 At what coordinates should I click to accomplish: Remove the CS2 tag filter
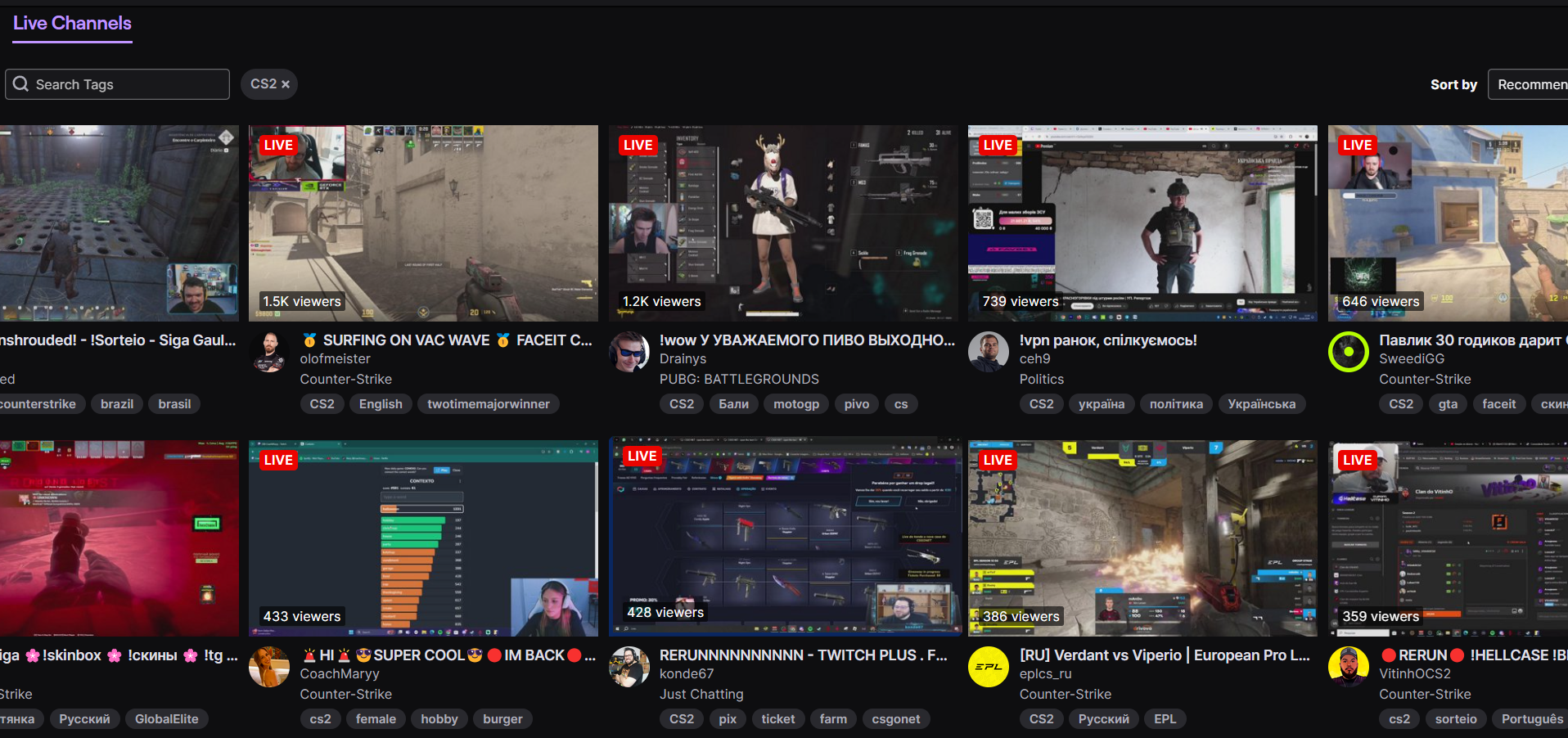tap(286, 84)
